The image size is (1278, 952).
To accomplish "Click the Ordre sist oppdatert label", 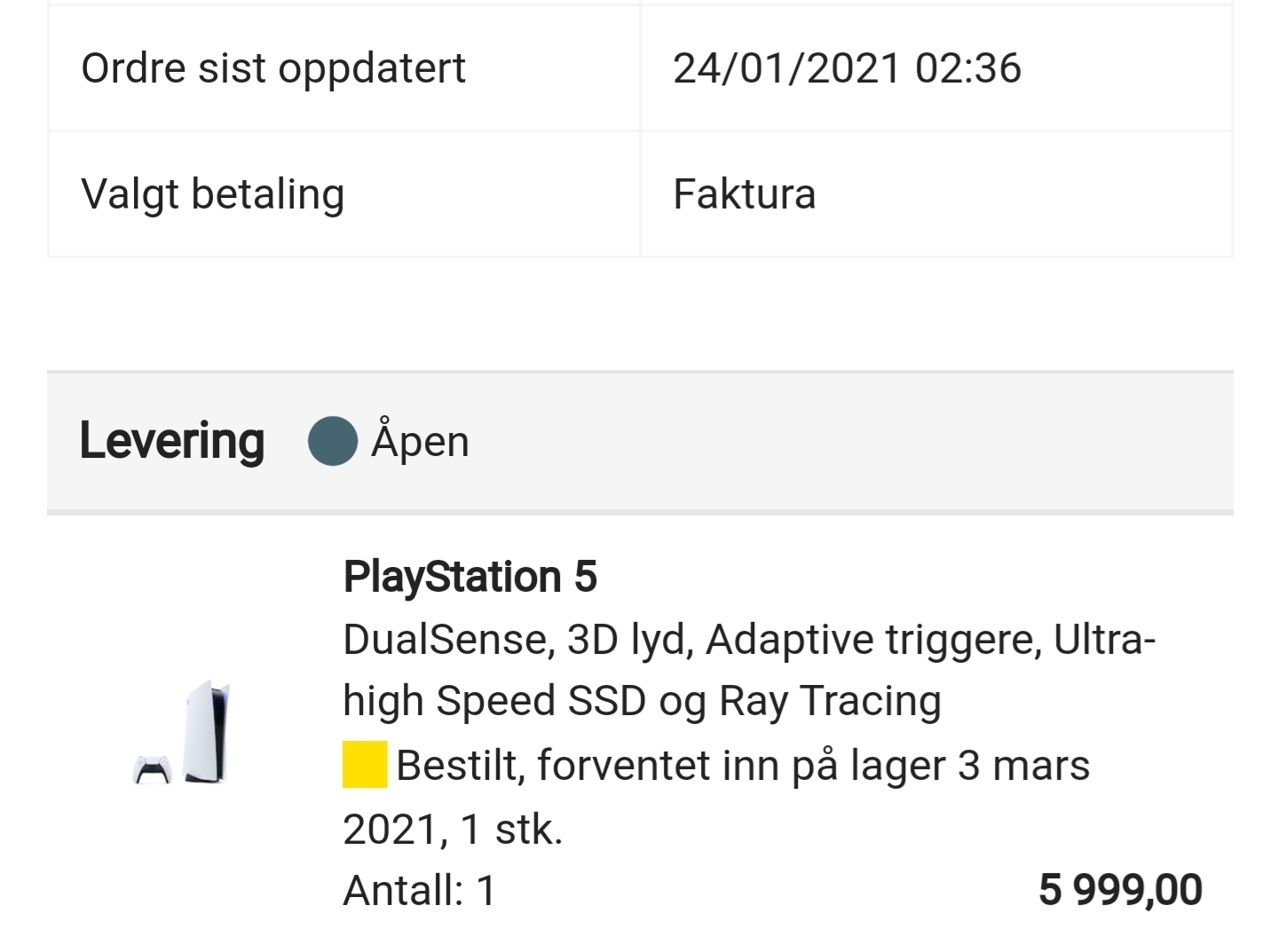I will pyautogui.click(x=273, y=68).
